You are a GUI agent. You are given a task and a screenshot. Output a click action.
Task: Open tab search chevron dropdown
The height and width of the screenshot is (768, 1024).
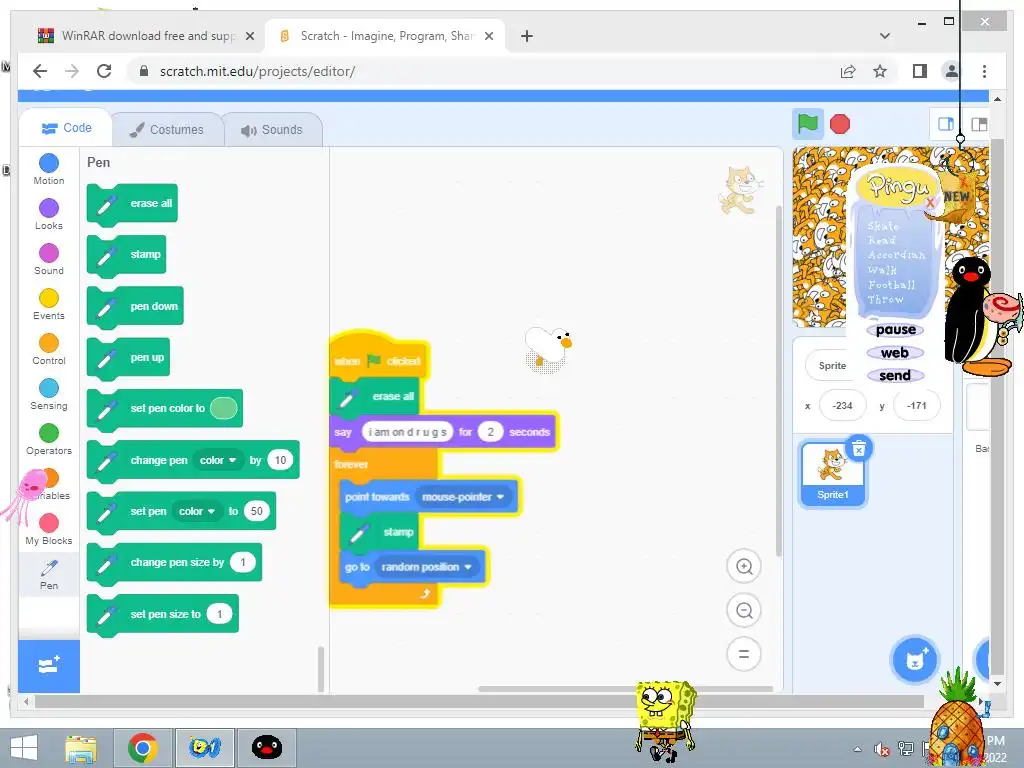tap(885, 36)
